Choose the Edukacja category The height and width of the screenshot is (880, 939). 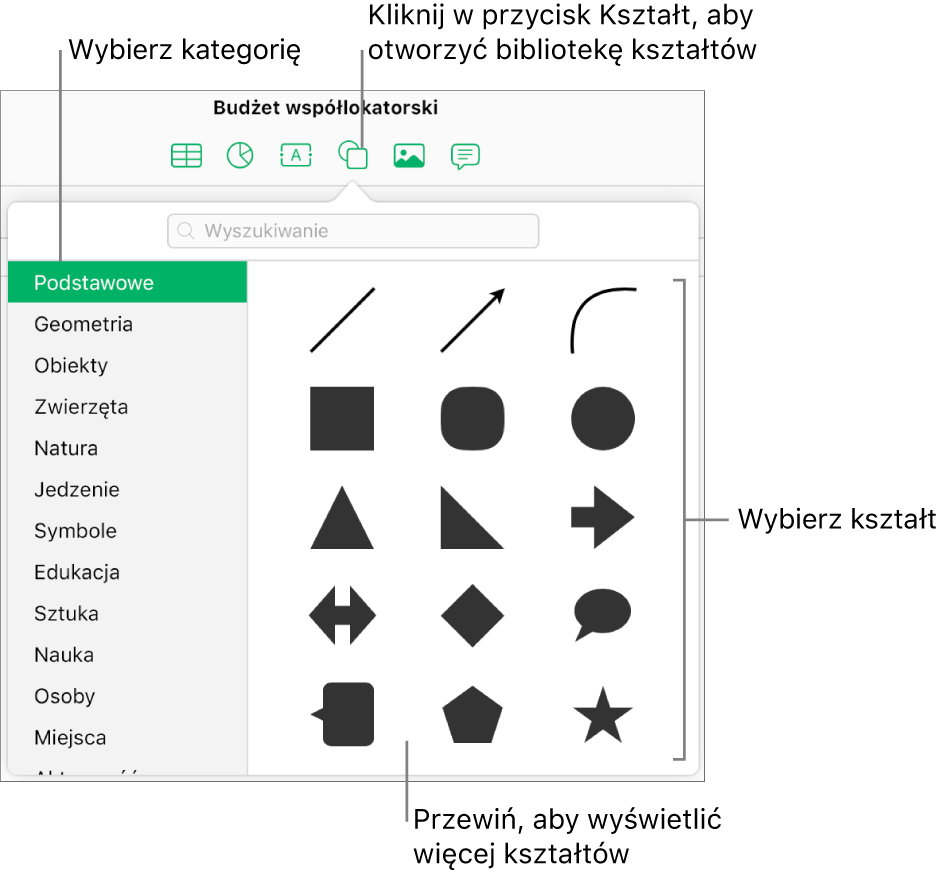pyautogui.click(x=128, y=571)
